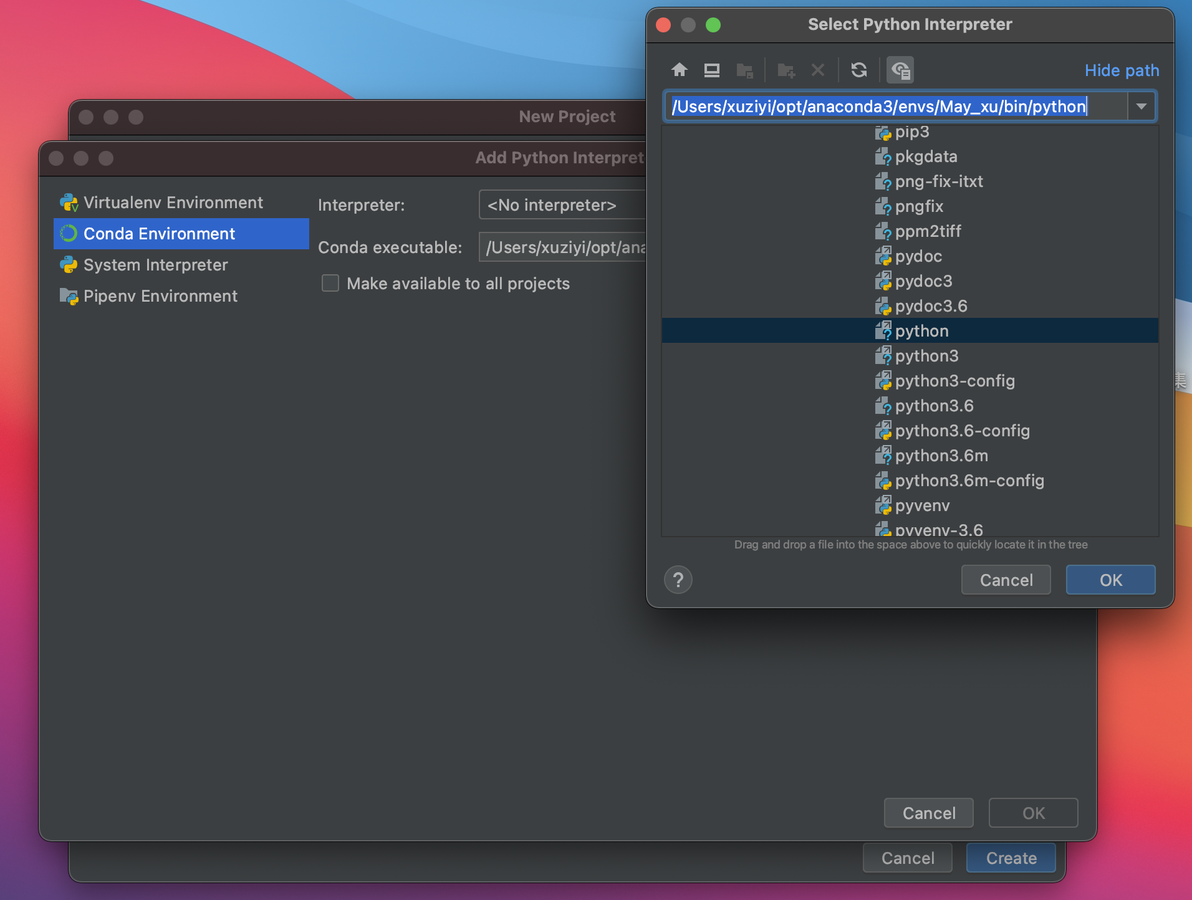Click the New Folder toolbar icon
Viewport: 1192px width, 900px height.
786,71
